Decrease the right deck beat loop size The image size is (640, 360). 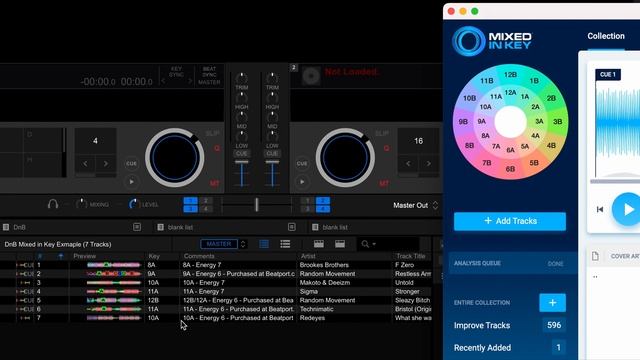pos(408,164)
